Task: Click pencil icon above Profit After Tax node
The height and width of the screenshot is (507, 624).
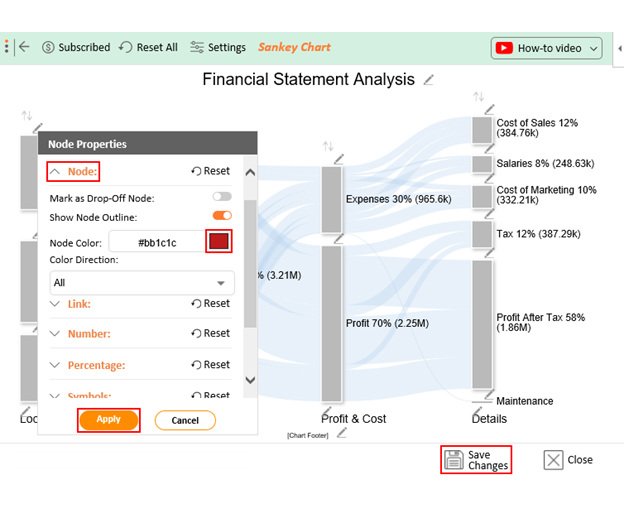Action: (489, 253)
